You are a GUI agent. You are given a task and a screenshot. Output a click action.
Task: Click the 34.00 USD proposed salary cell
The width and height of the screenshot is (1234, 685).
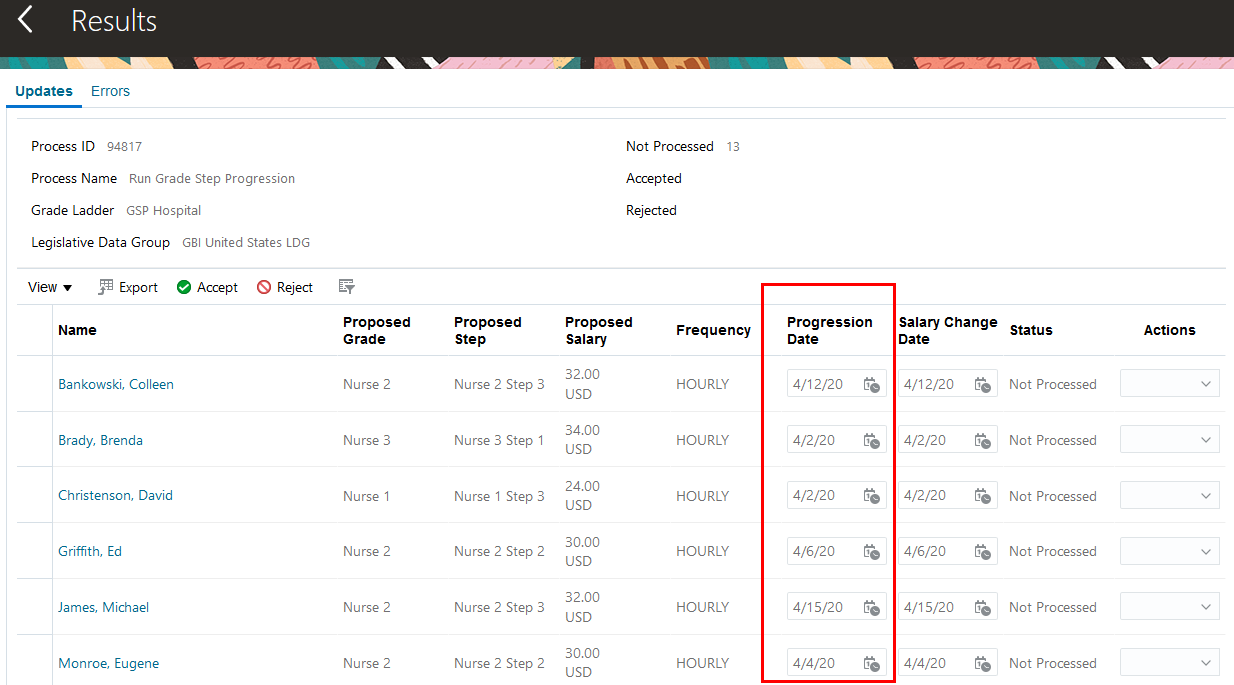point(582,440)
